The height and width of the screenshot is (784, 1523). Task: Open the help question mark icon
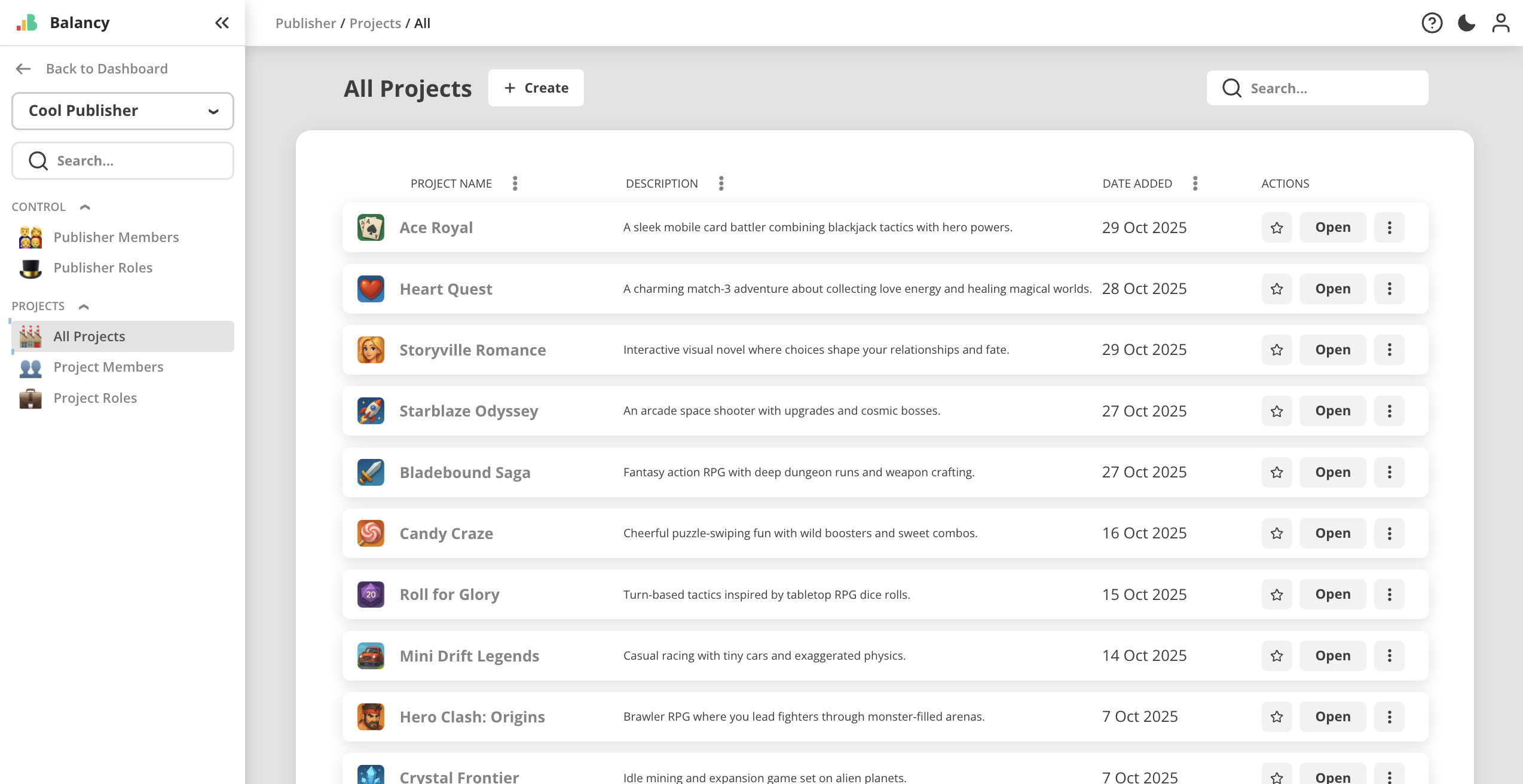pyautogui.click(x=1431, y=23)
